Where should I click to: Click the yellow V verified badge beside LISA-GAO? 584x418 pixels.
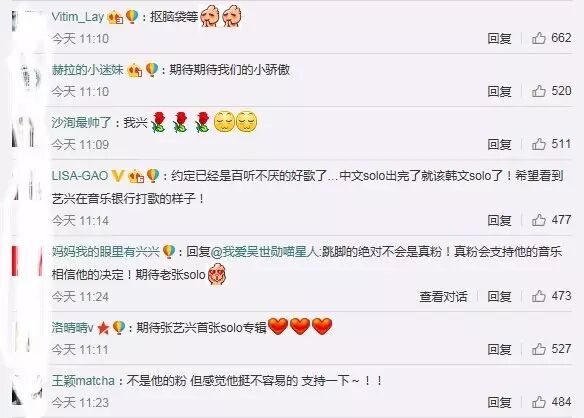118,175
